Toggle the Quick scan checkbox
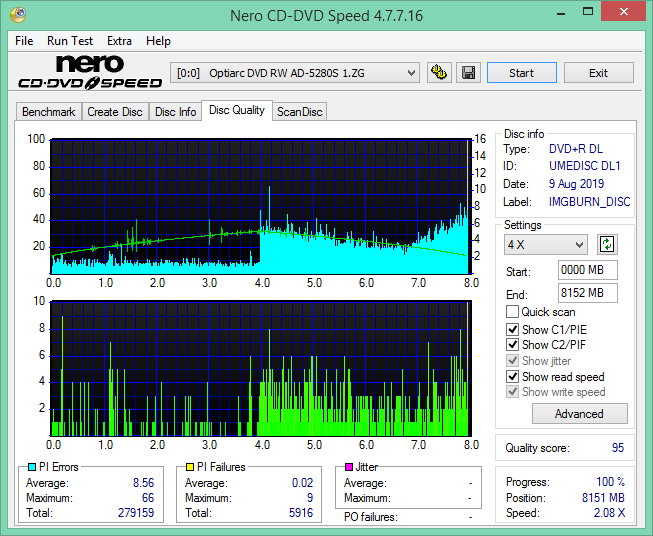This screenshot has height=536, width=653. (x=512, y=312)
